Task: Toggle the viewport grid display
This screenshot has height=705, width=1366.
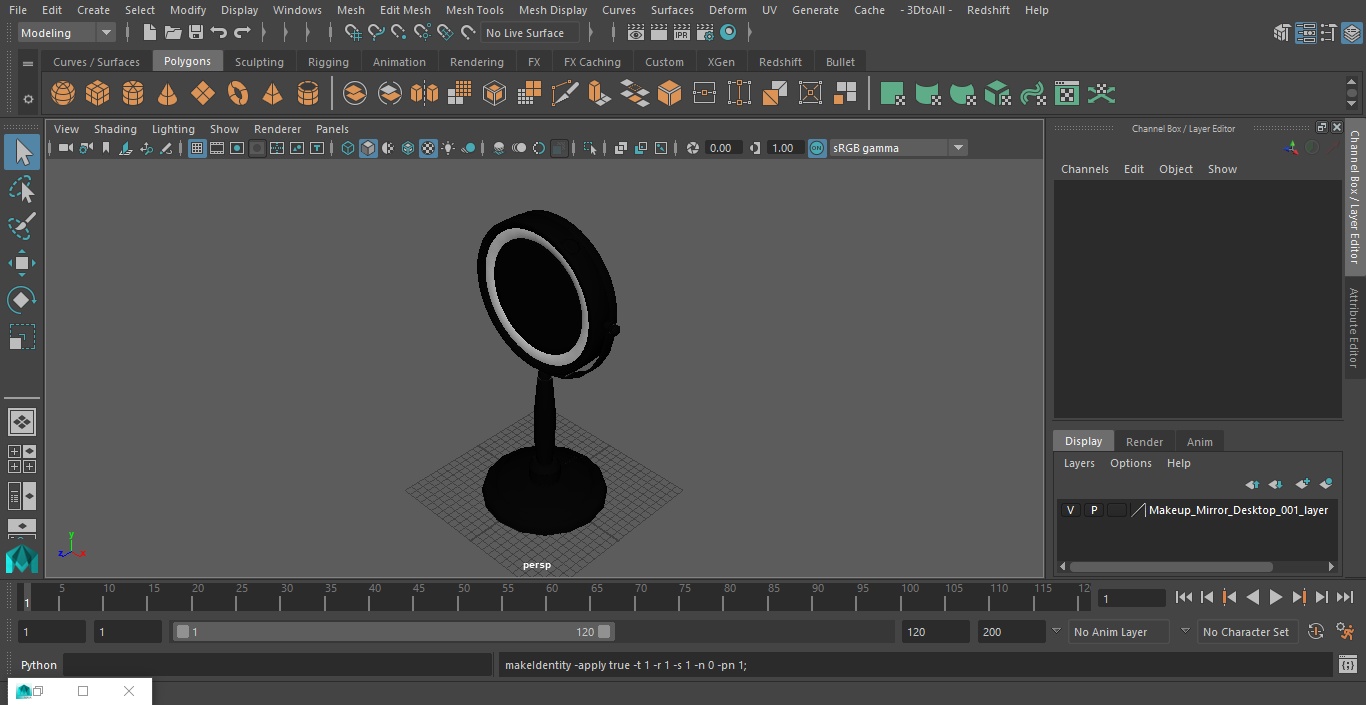Action: click(197, 148)
